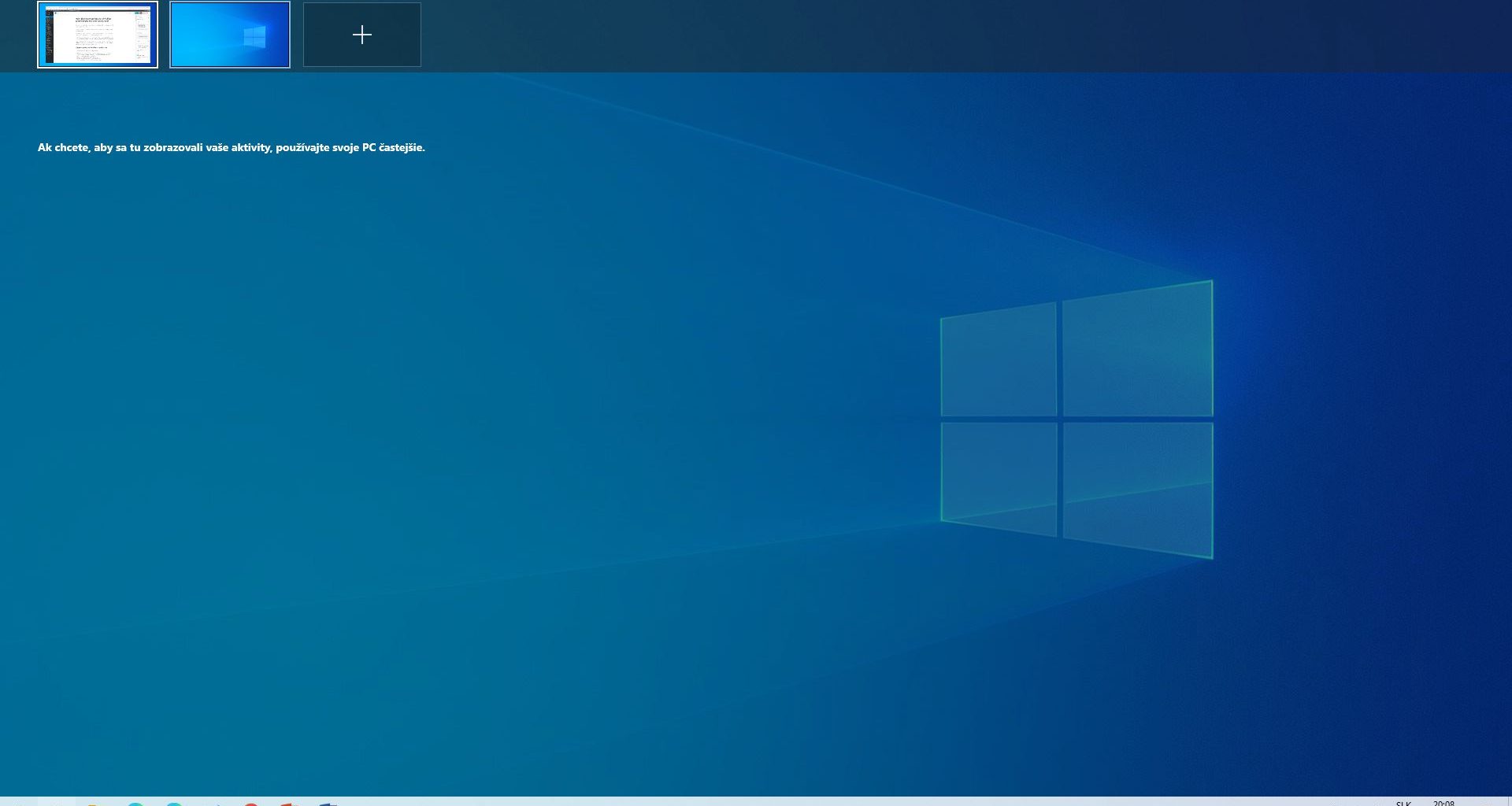Open the SLK keyboard language indicator
Viewport: 1512px width, 806px height.
point(1403,803)
